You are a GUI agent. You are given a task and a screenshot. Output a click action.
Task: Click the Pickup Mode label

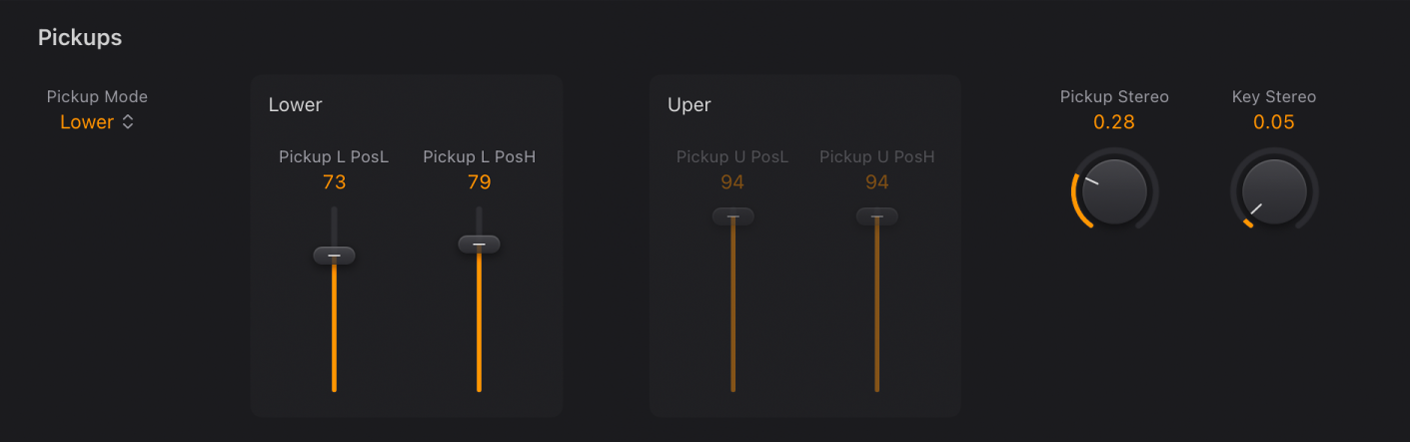tap(97, 97)
